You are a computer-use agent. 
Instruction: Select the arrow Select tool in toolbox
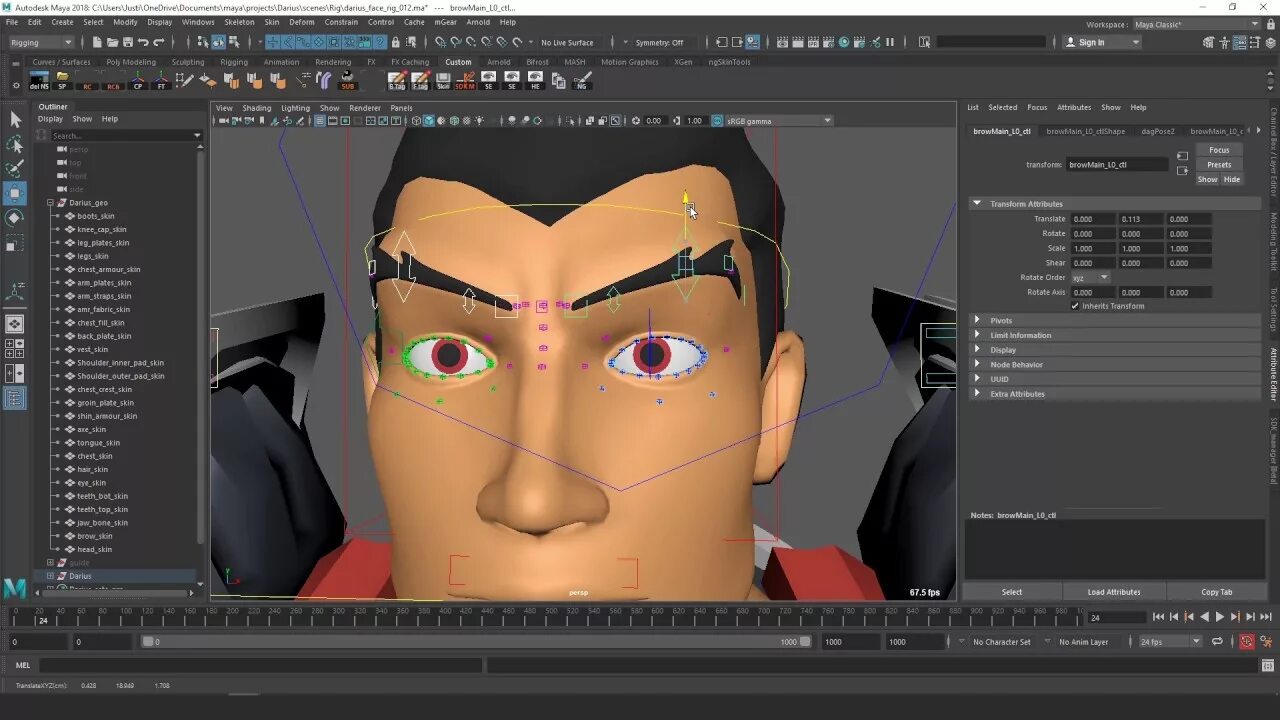15,120
